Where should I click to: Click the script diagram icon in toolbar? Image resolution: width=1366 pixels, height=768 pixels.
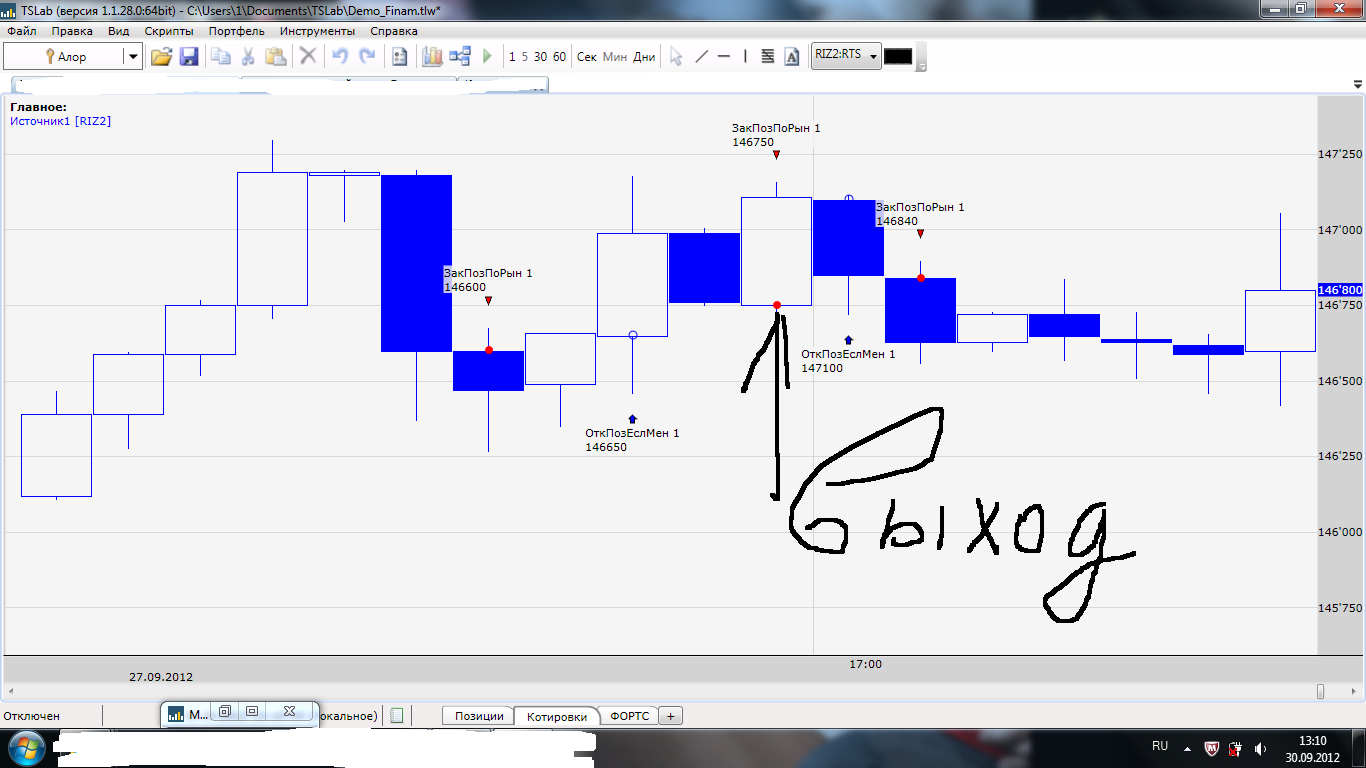pos(460,57)
